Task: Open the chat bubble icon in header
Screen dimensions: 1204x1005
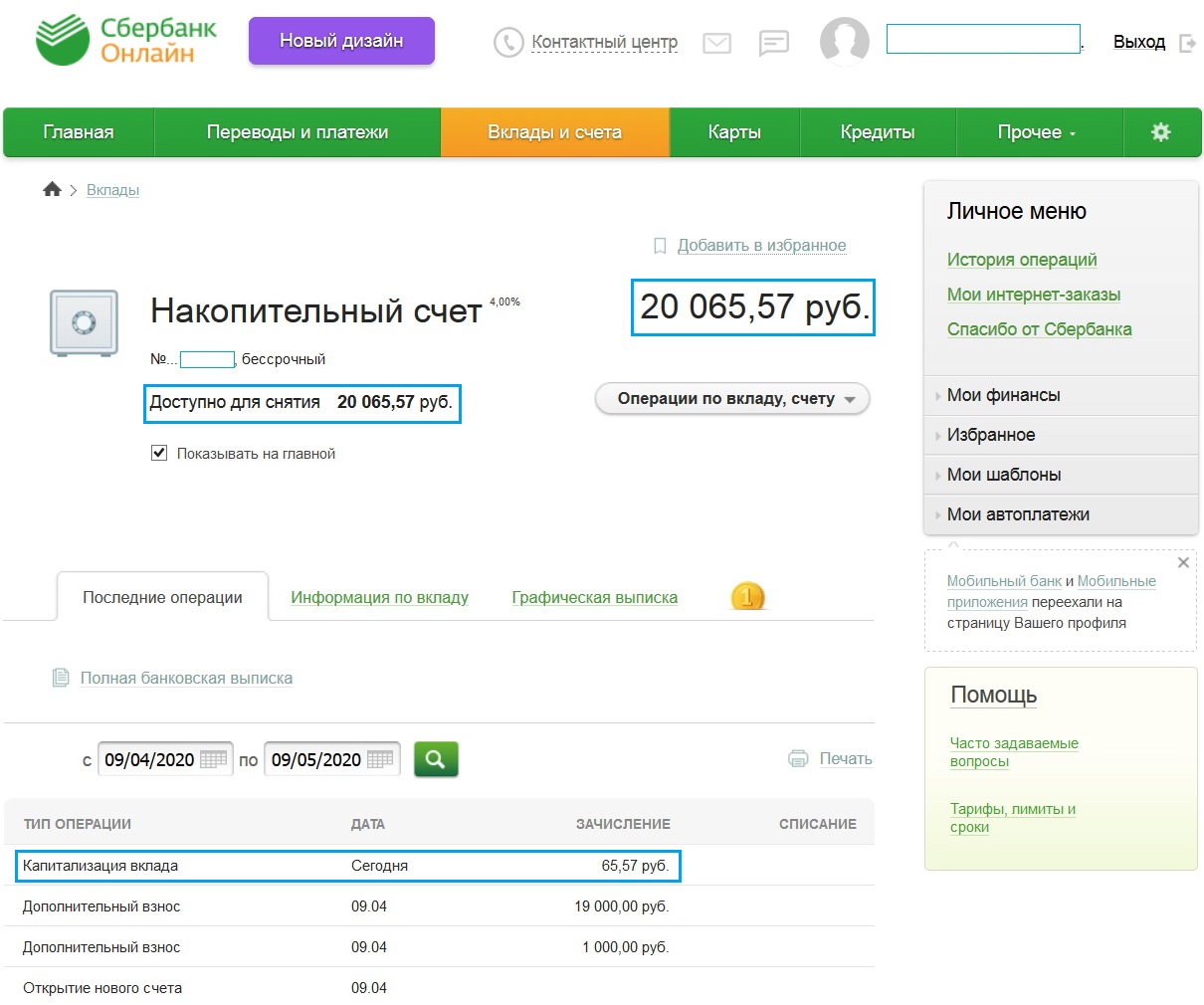Action: (x=773, y=43)
